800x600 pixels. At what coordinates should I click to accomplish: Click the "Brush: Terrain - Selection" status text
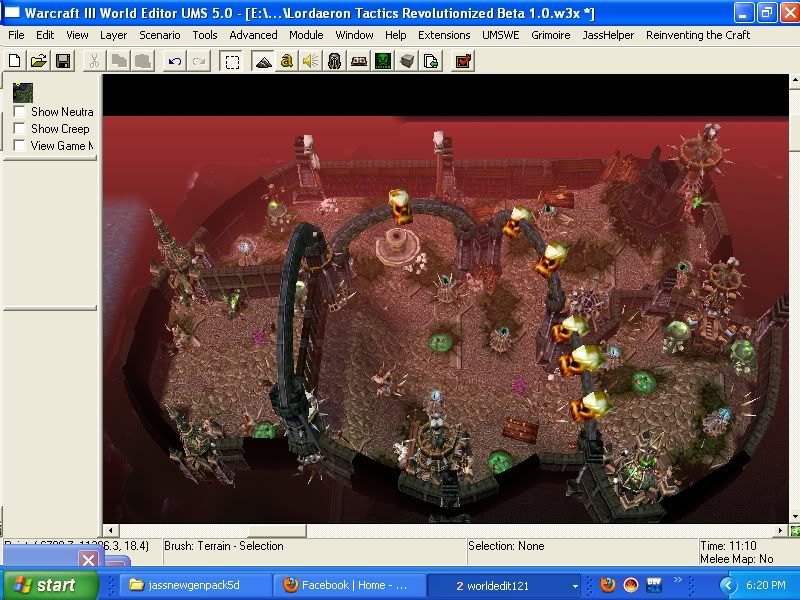pos(223,546)
